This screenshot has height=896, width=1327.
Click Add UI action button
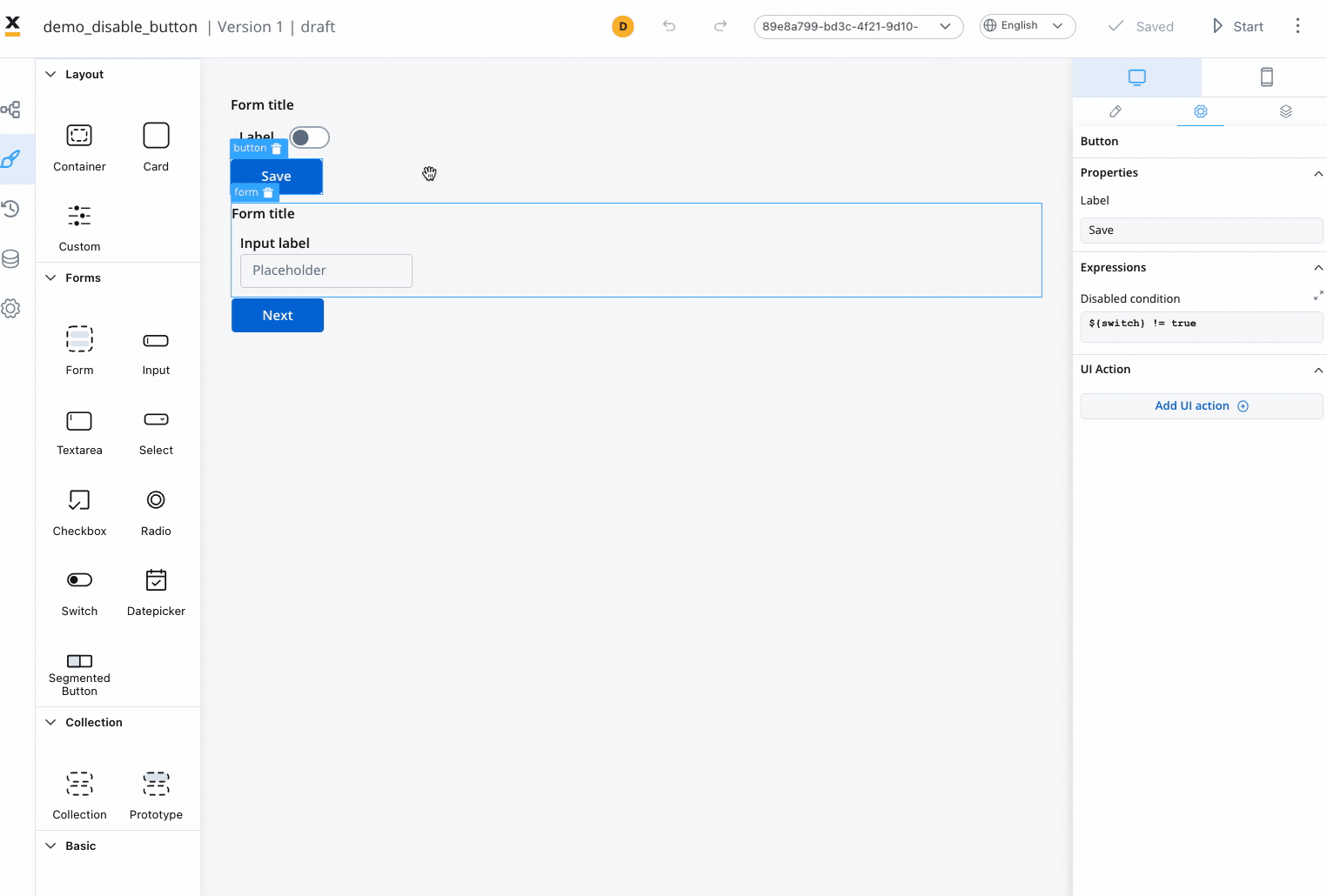1201,406
